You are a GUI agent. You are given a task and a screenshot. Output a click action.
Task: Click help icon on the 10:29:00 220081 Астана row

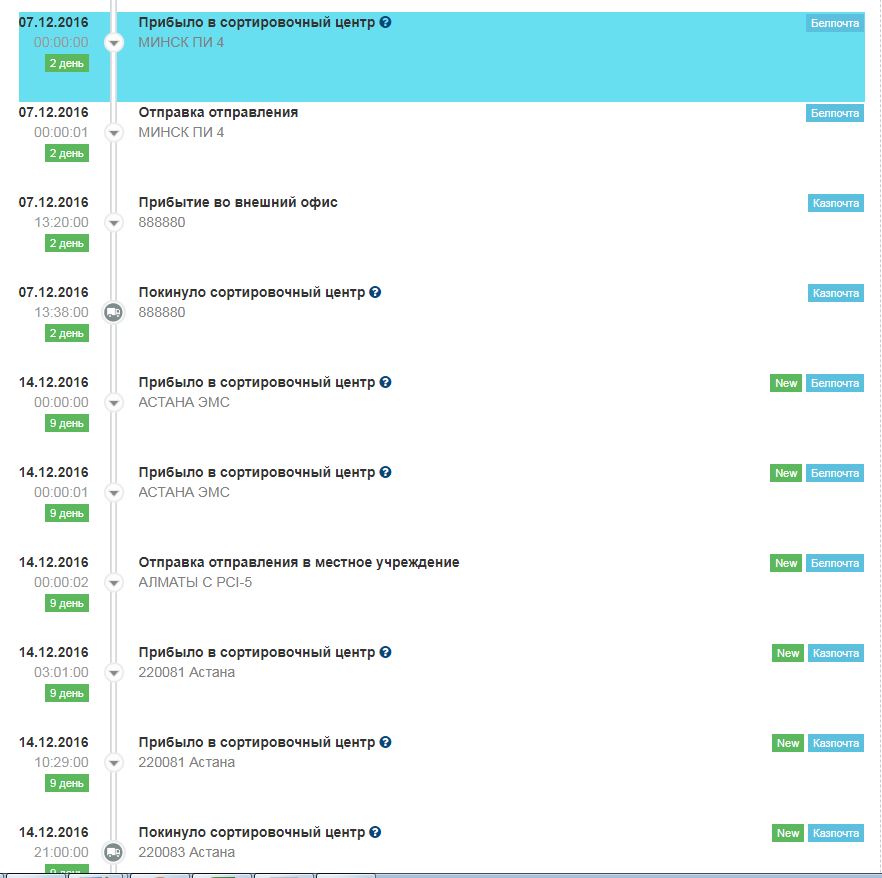pos(386,742)
